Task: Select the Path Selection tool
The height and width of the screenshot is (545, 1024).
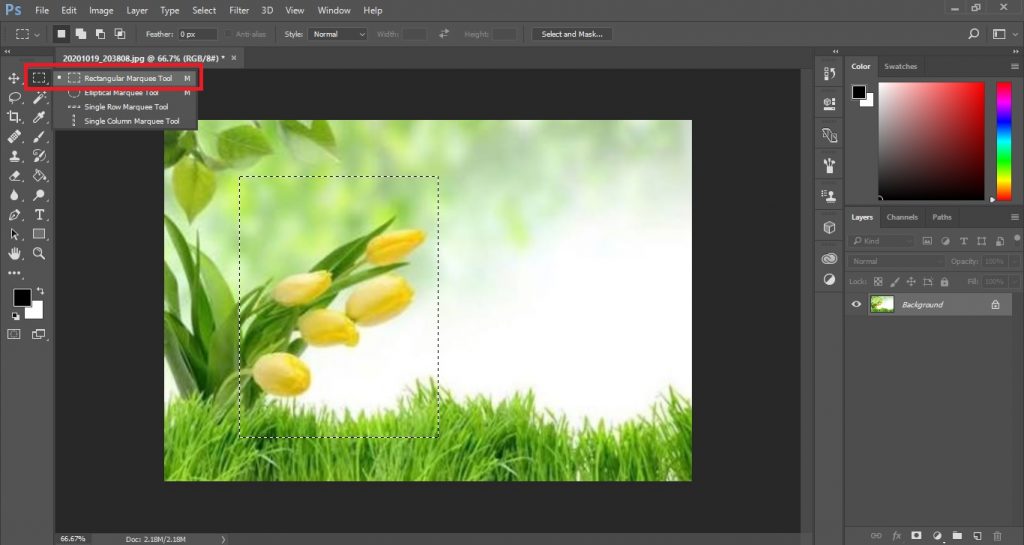Action: tap(14, 234)
